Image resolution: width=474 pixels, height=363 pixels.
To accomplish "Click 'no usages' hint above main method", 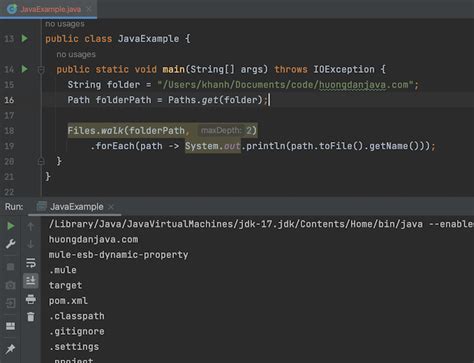I will 76,54.
